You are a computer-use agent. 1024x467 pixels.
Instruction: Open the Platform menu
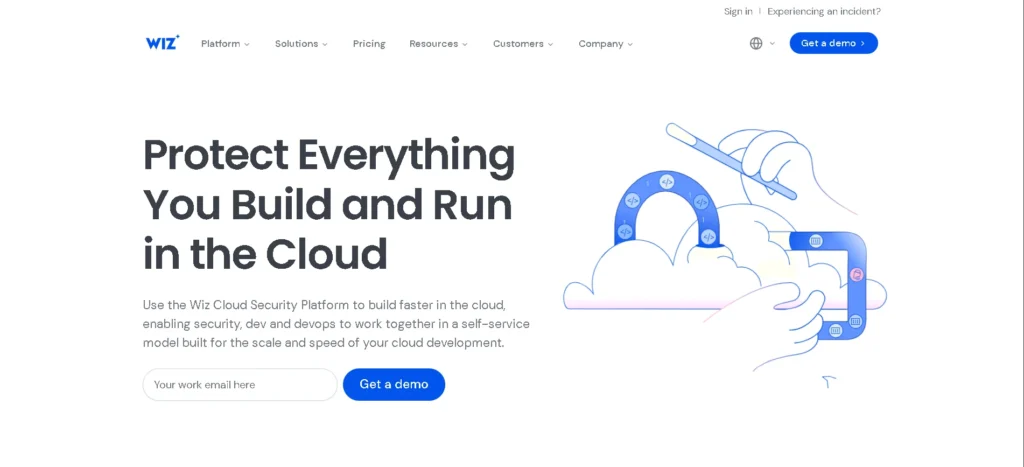point(225,44)
